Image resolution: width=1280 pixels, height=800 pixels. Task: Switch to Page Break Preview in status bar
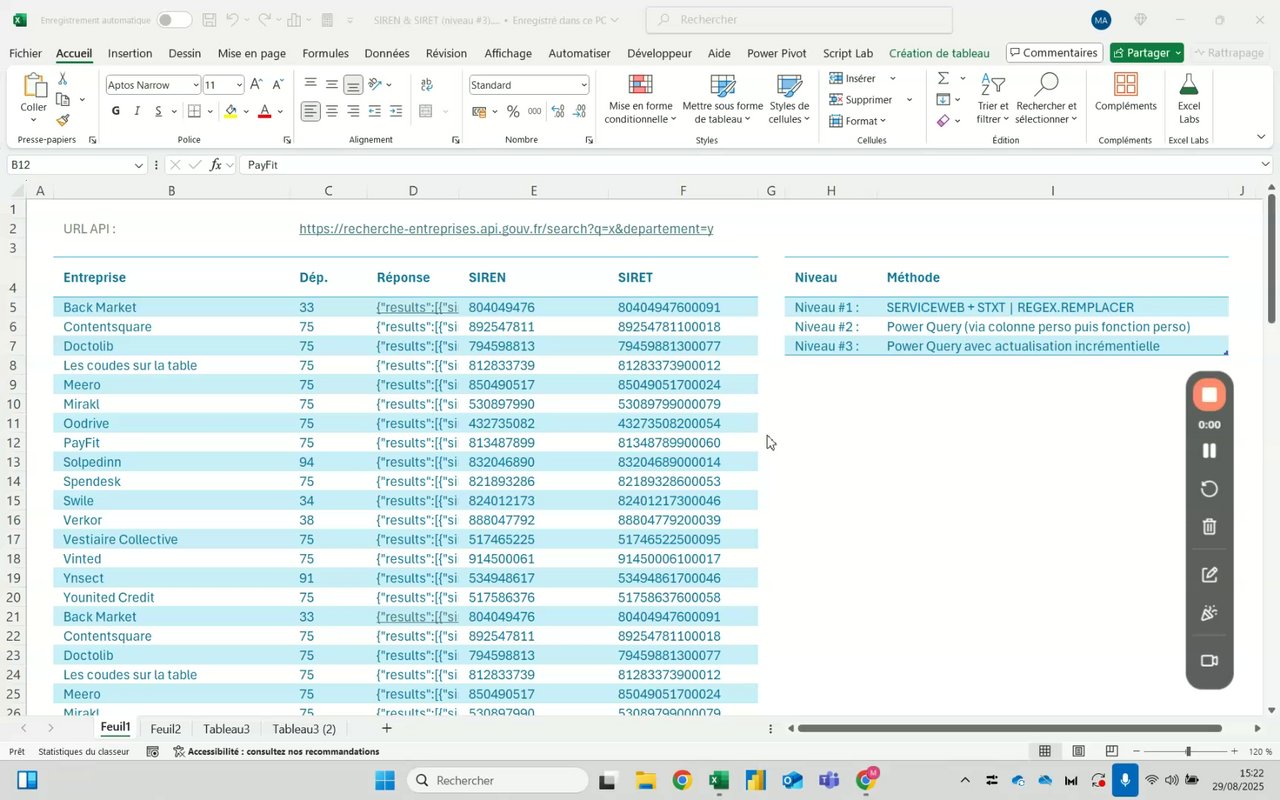pos(1111,751)
